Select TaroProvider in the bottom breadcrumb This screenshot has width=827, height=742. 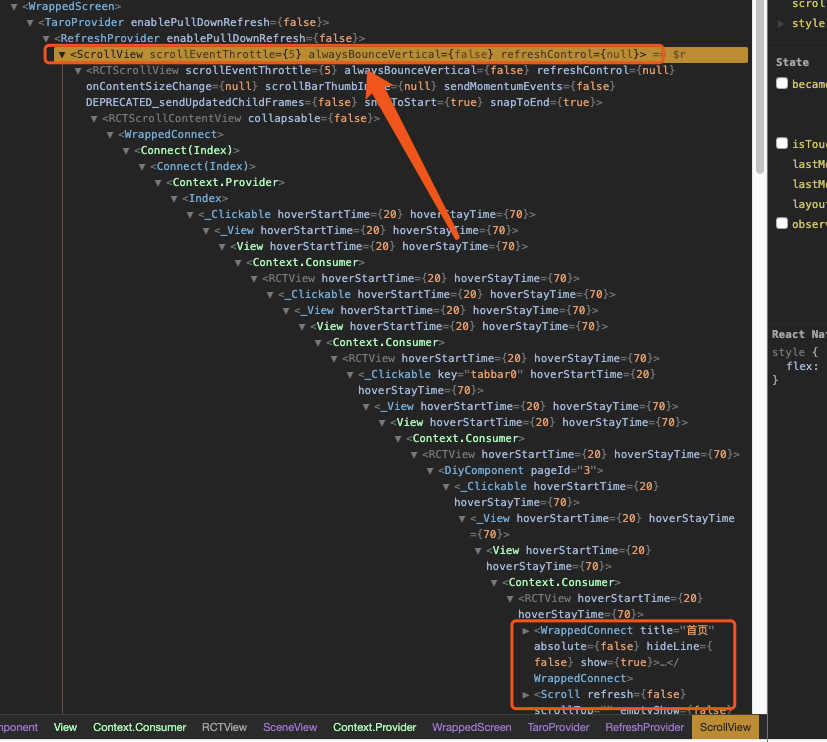(x=558, y=727)
